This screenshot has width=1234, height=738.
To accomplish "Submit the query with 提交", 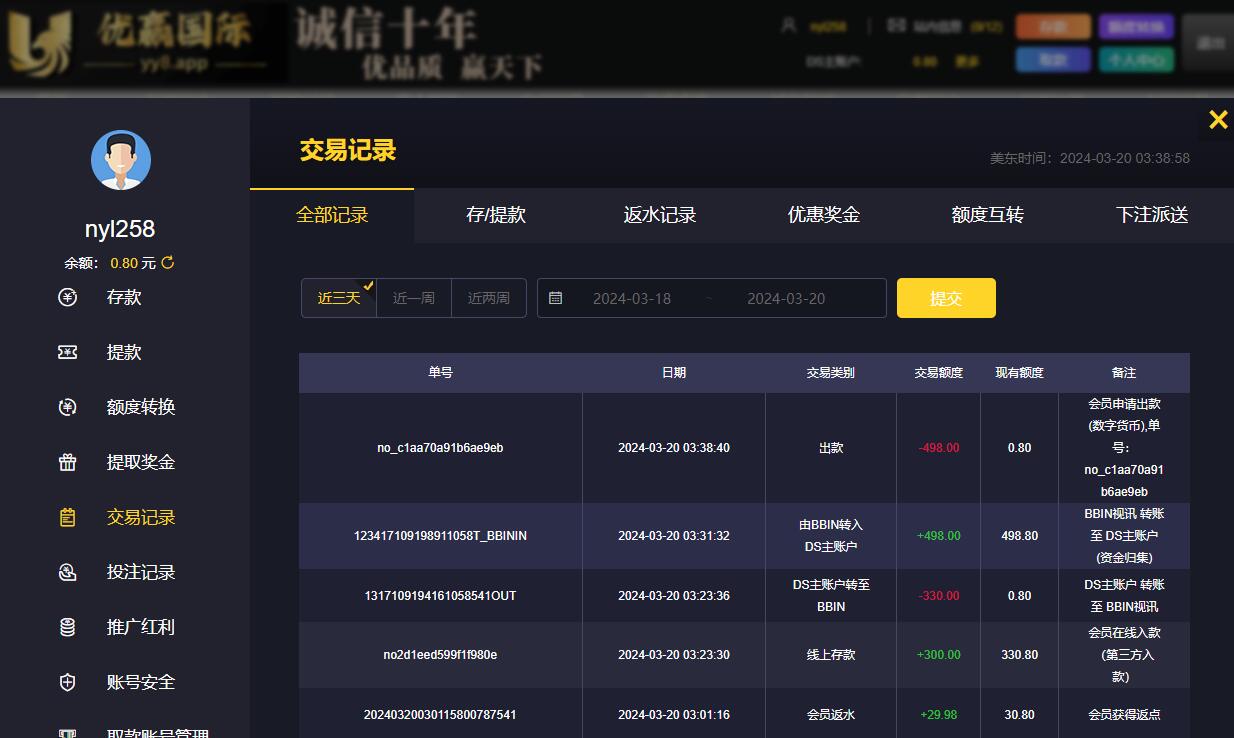I will [946, 298].
